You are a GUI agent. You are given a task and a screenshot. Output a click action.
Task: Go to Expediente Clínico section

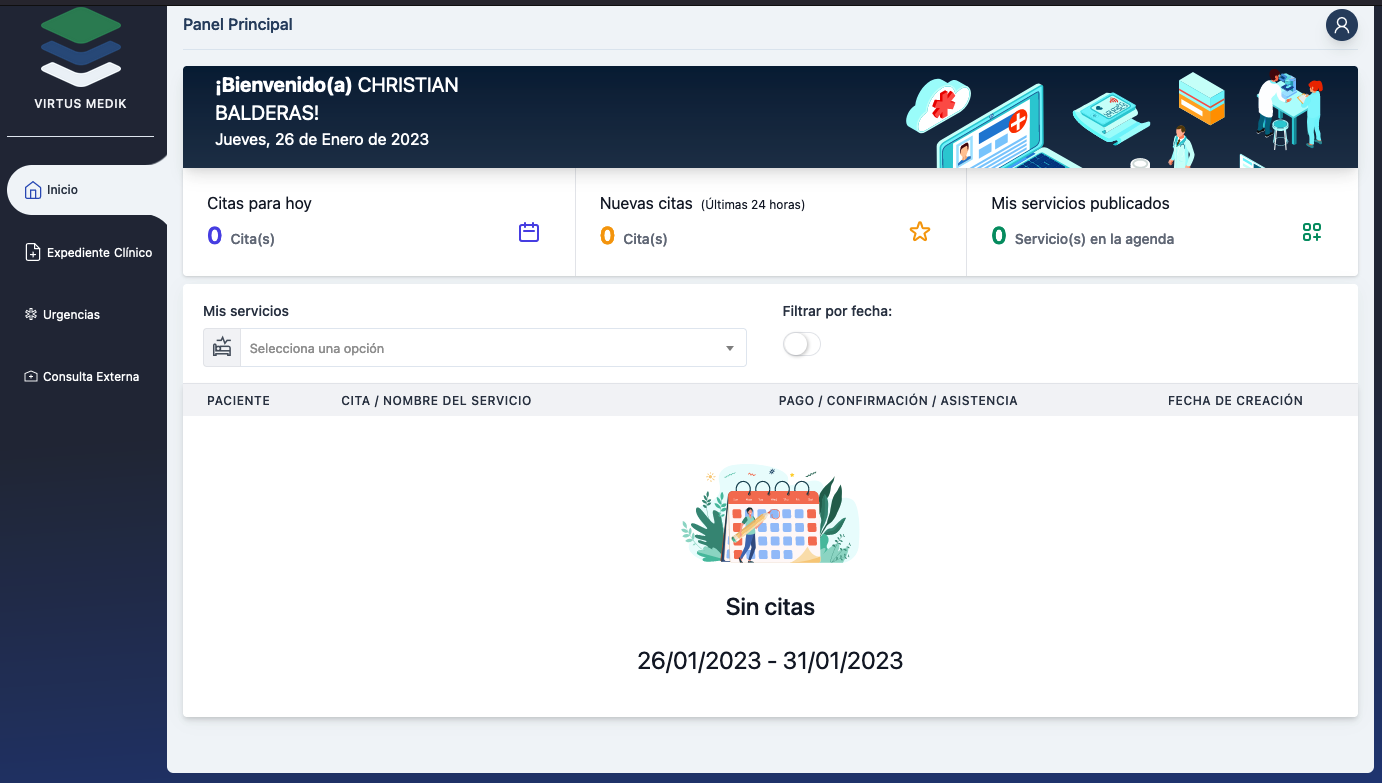(99, 253)
